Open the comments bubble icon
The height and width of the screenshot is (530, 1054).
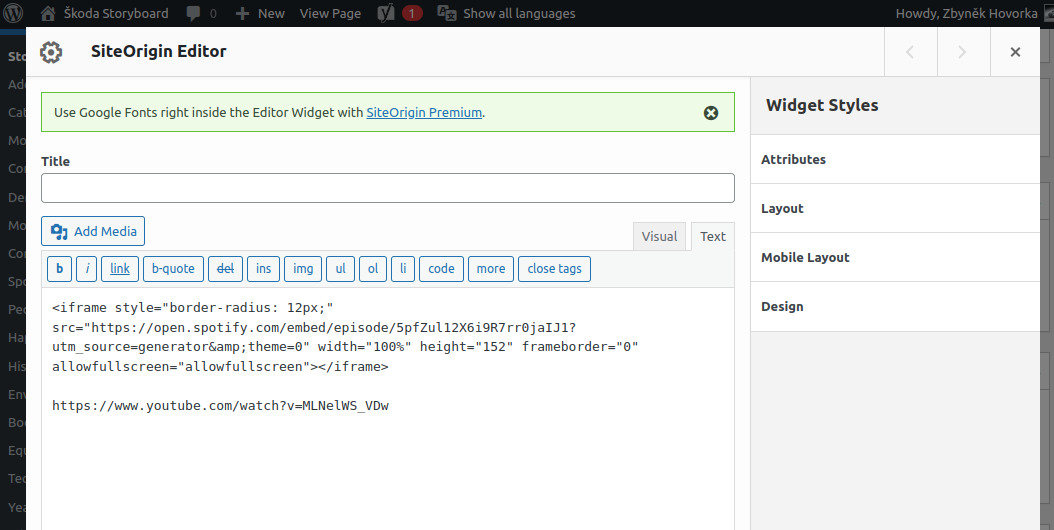click(x=193, y=13)
